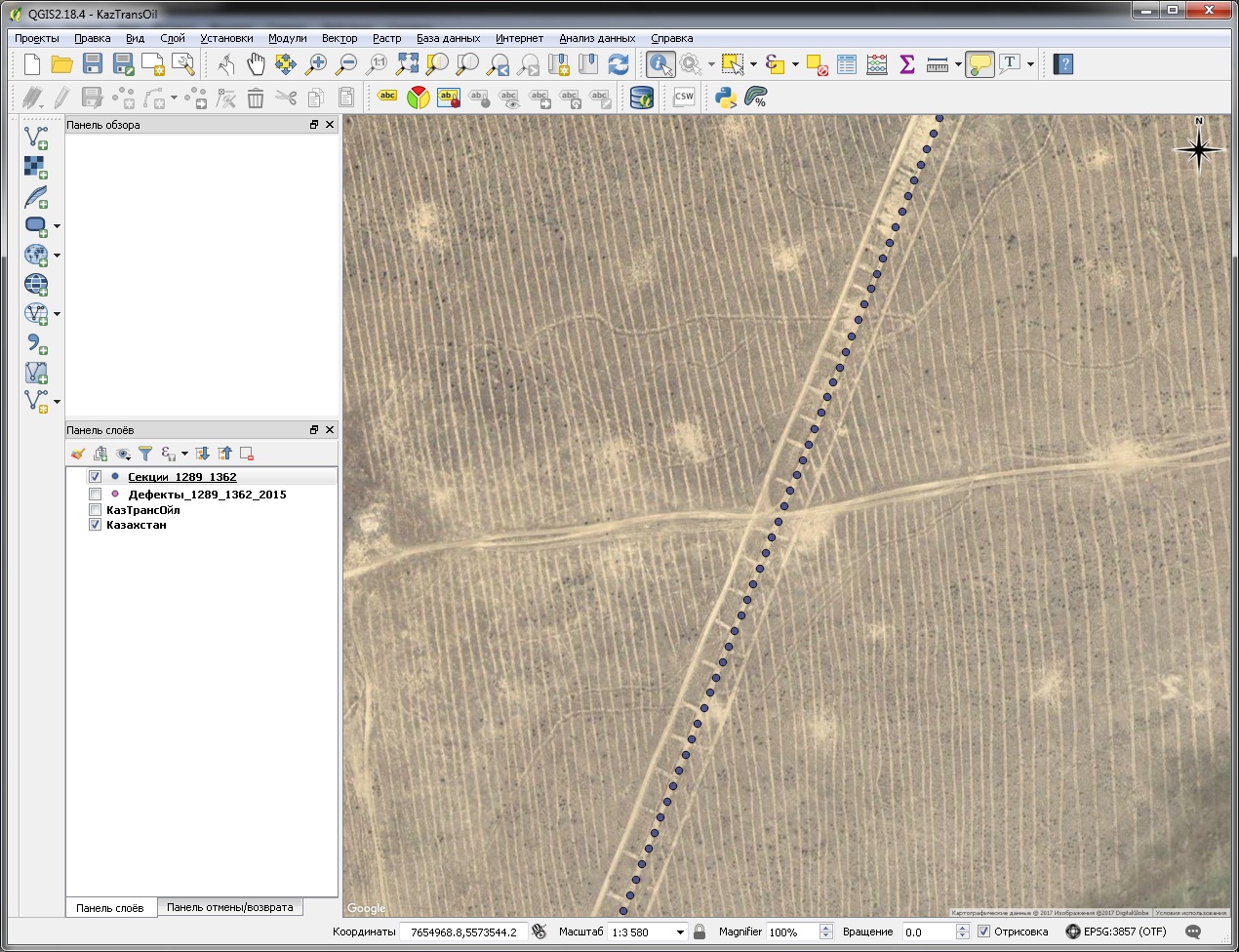Click the Zoom Full extent icon
The width and height of the screenshot is (1239, 952).
tap(407, 65)
